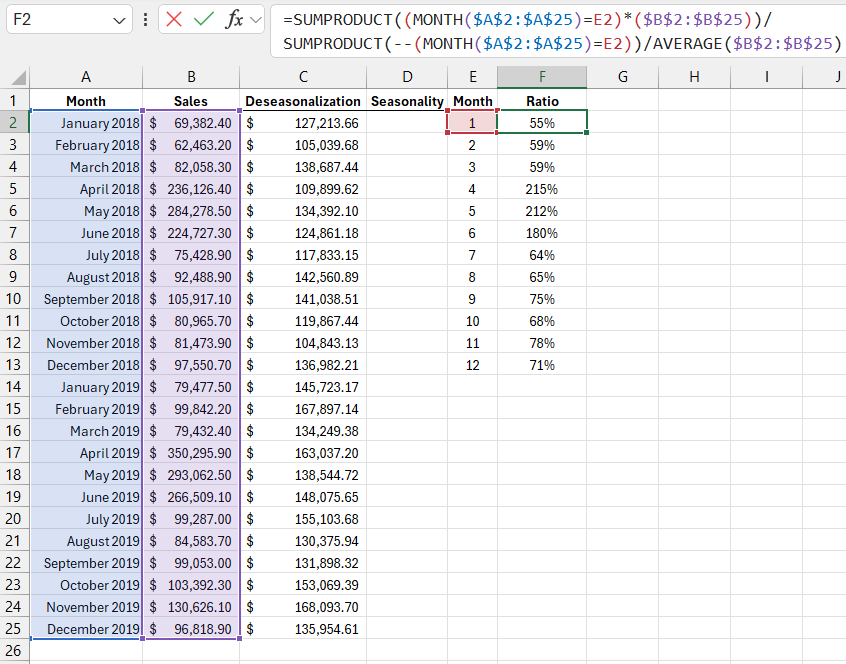The height and width of the screenshot is (664, 846).
Task: Click cell C14 with value 145,723.17
Action: pyautogui.click(x=303, y=387)
